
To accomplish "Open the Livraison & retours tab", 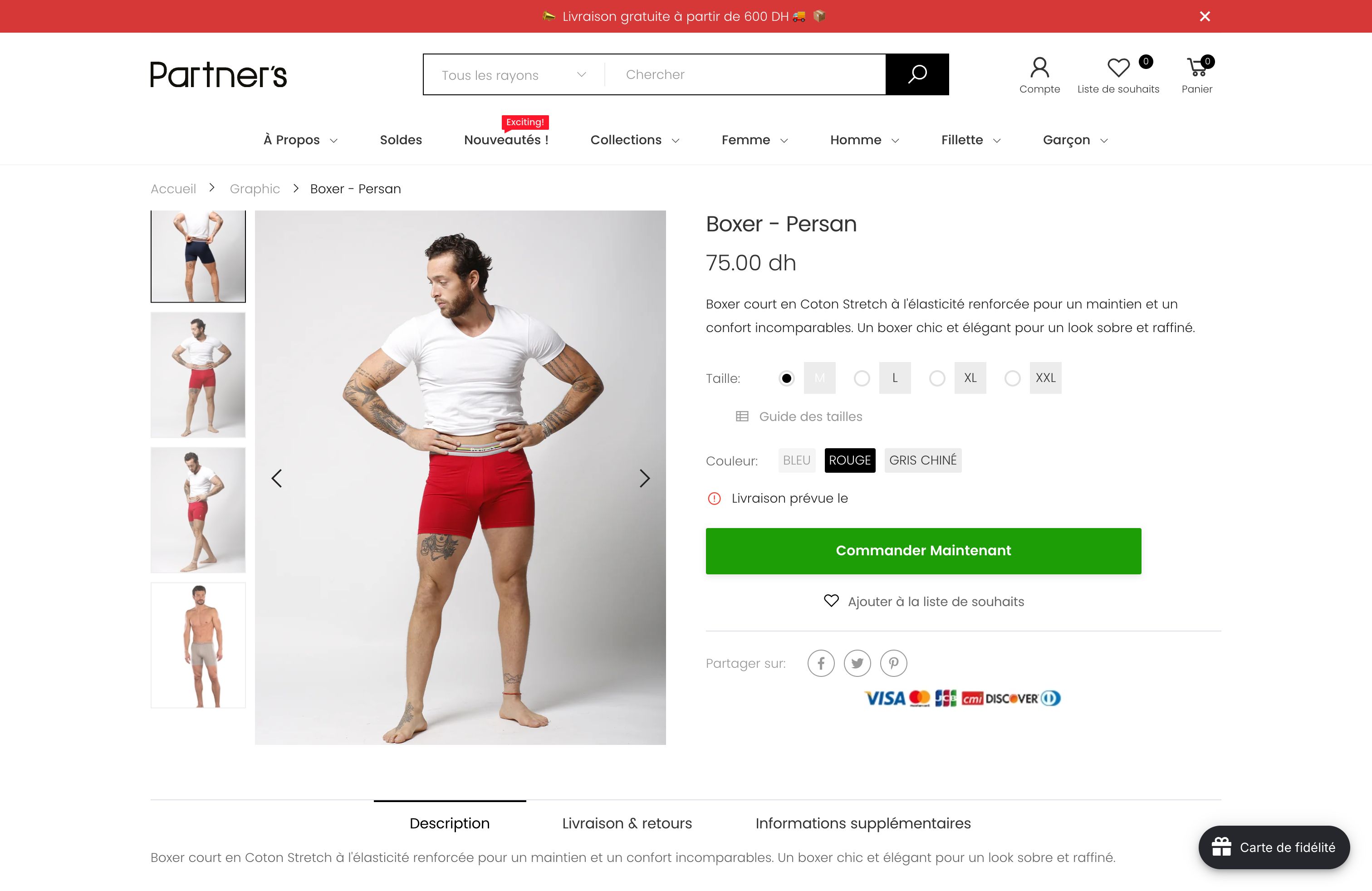I will pyautogui.click(x=627, y=823).
